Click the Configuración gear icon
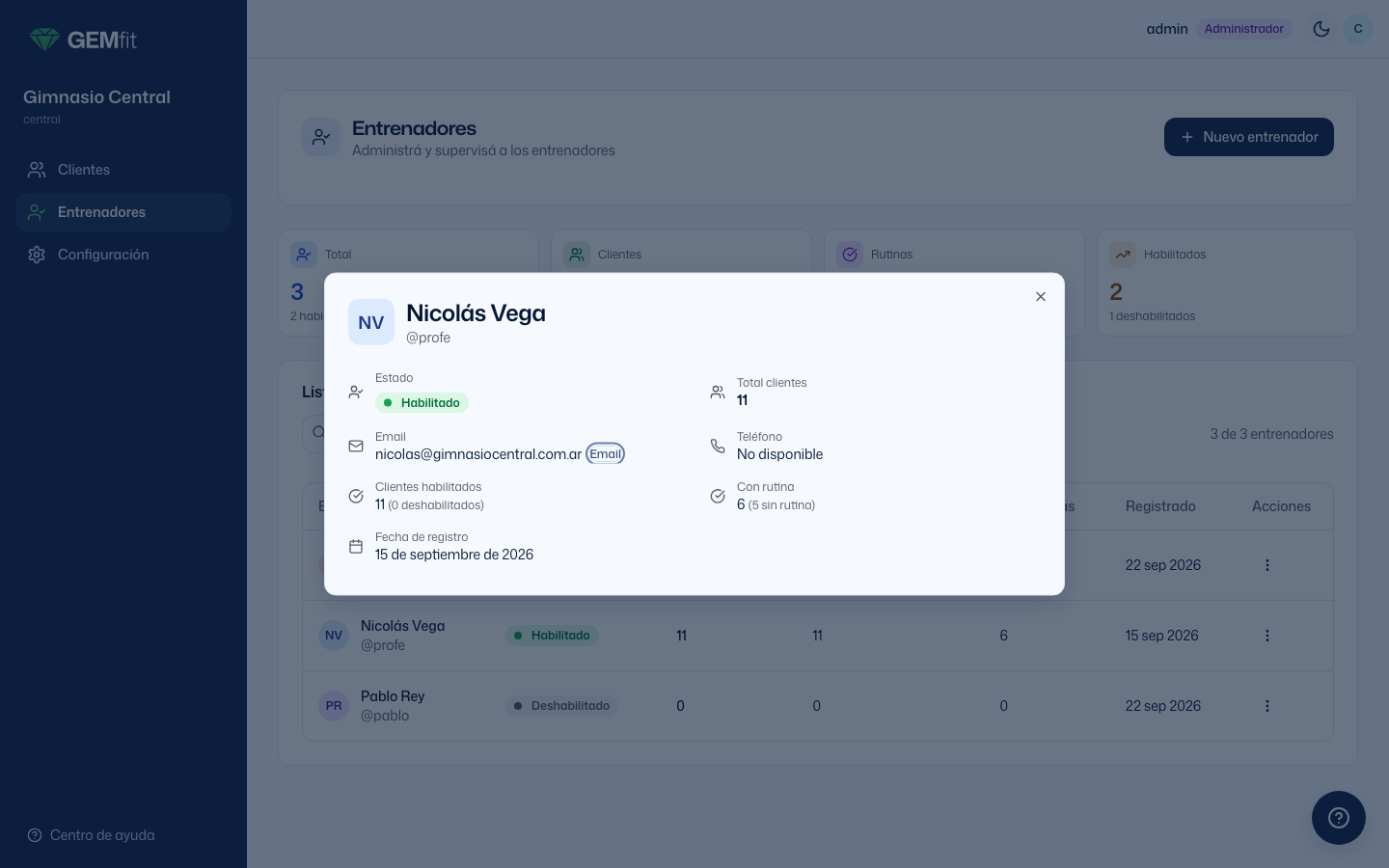 coord(37,255)
